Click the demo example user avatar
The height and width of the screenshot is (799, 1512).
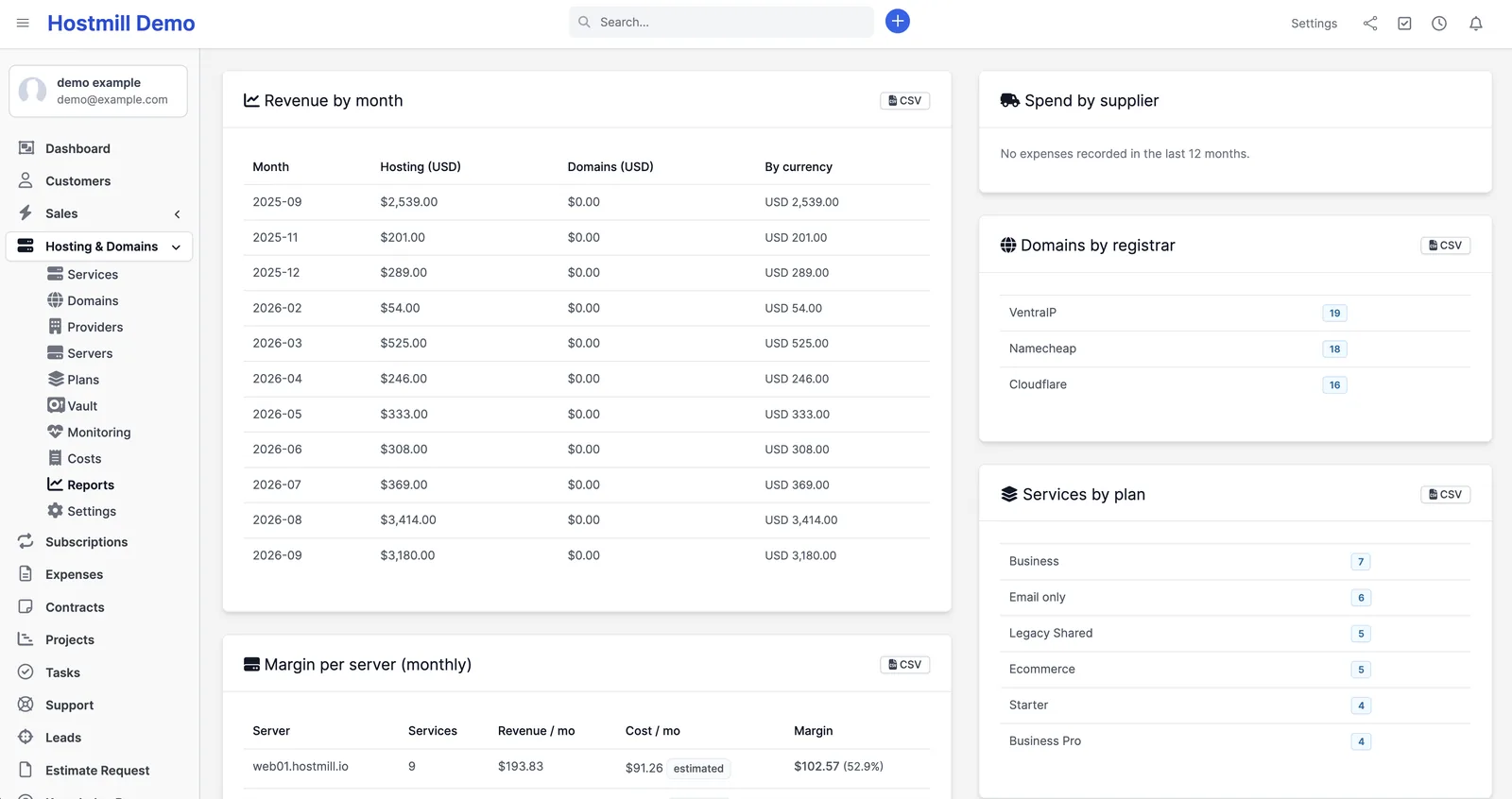(33, 91)
